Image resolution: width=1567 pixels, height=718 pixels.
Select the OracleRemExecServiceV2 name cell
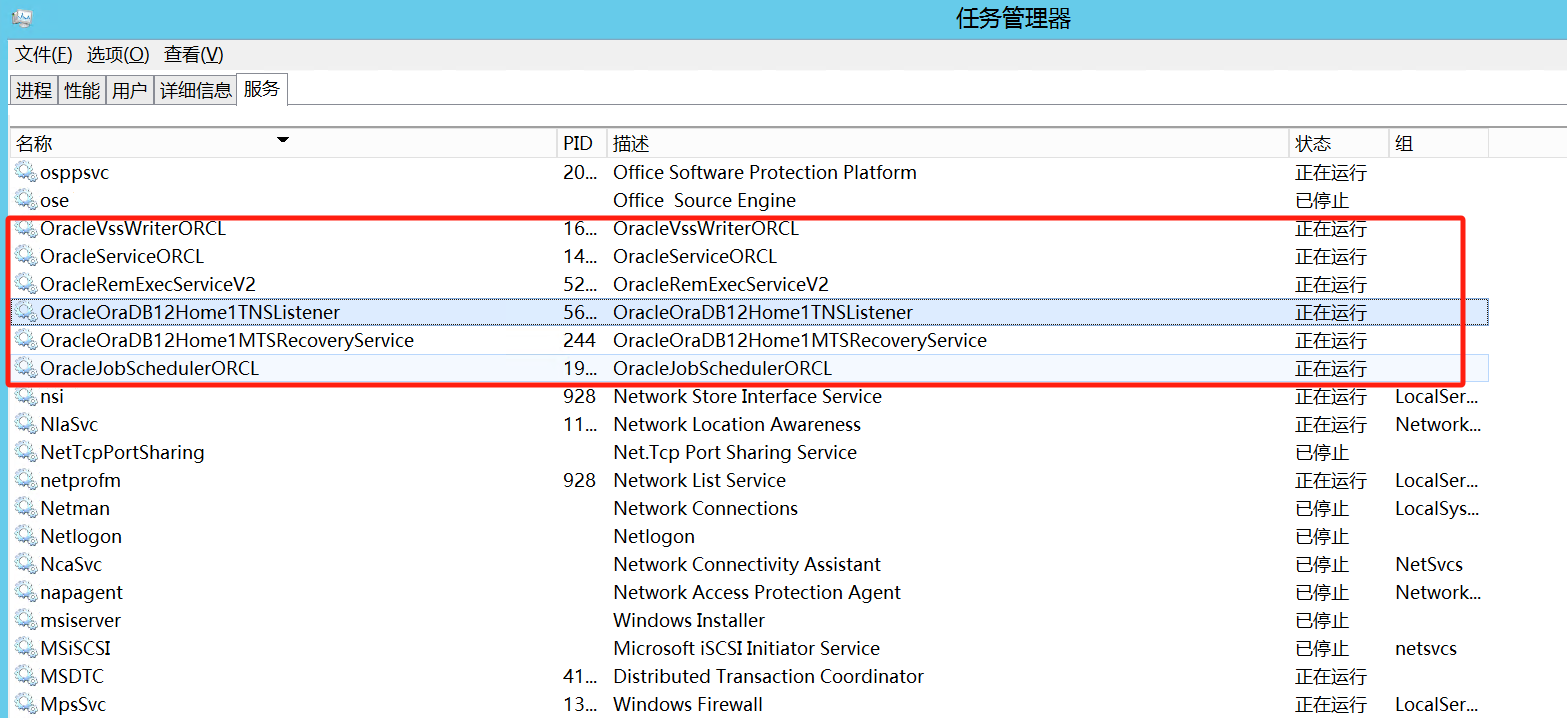coord(148,284)
